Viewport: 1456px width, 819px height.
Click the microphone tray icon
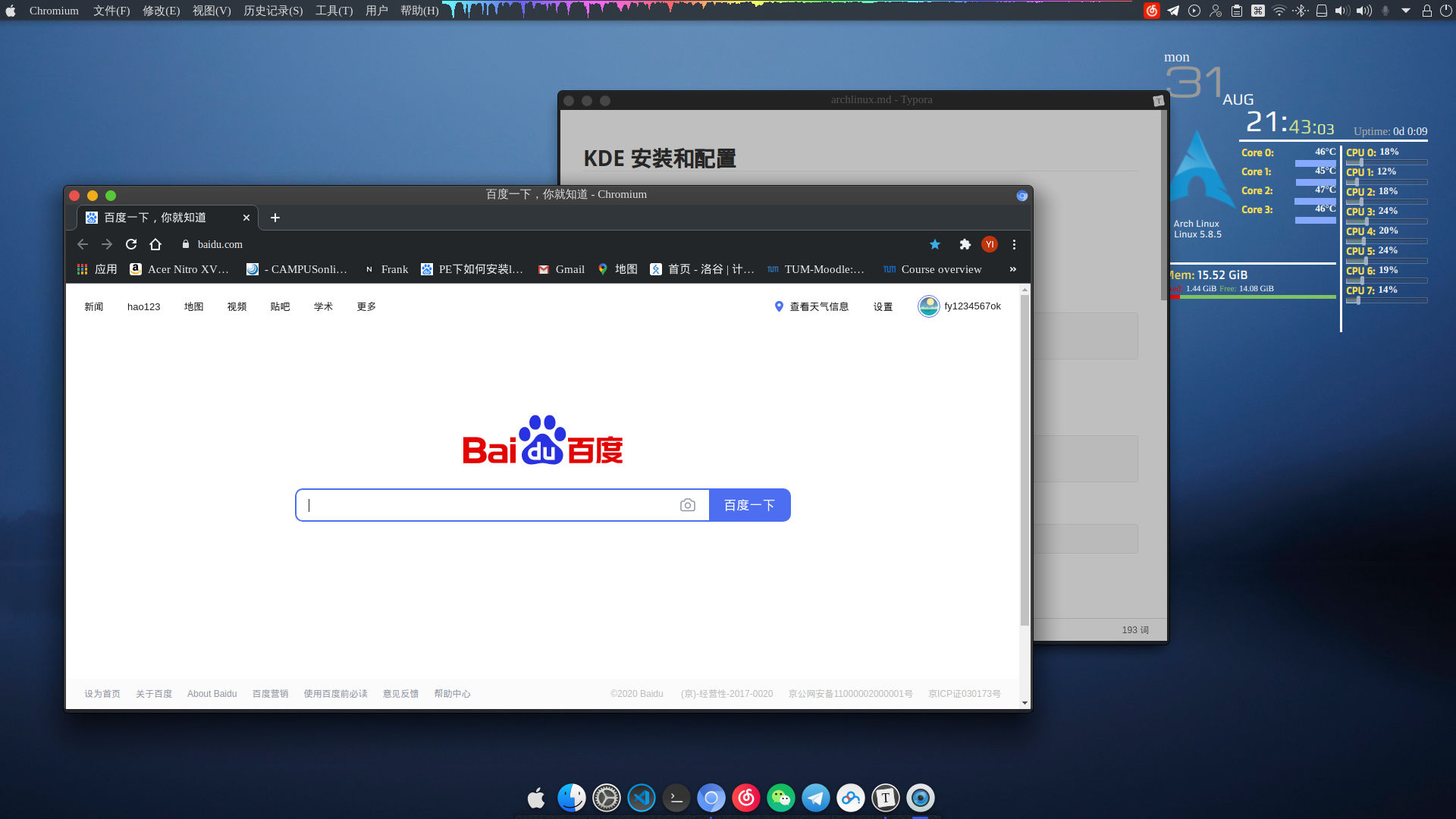pos(1385,11)
